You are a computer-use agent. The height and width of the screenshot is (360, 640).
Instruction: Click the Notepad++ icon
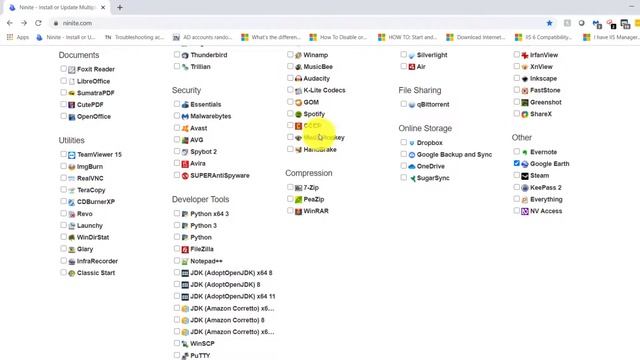[185, 261]
